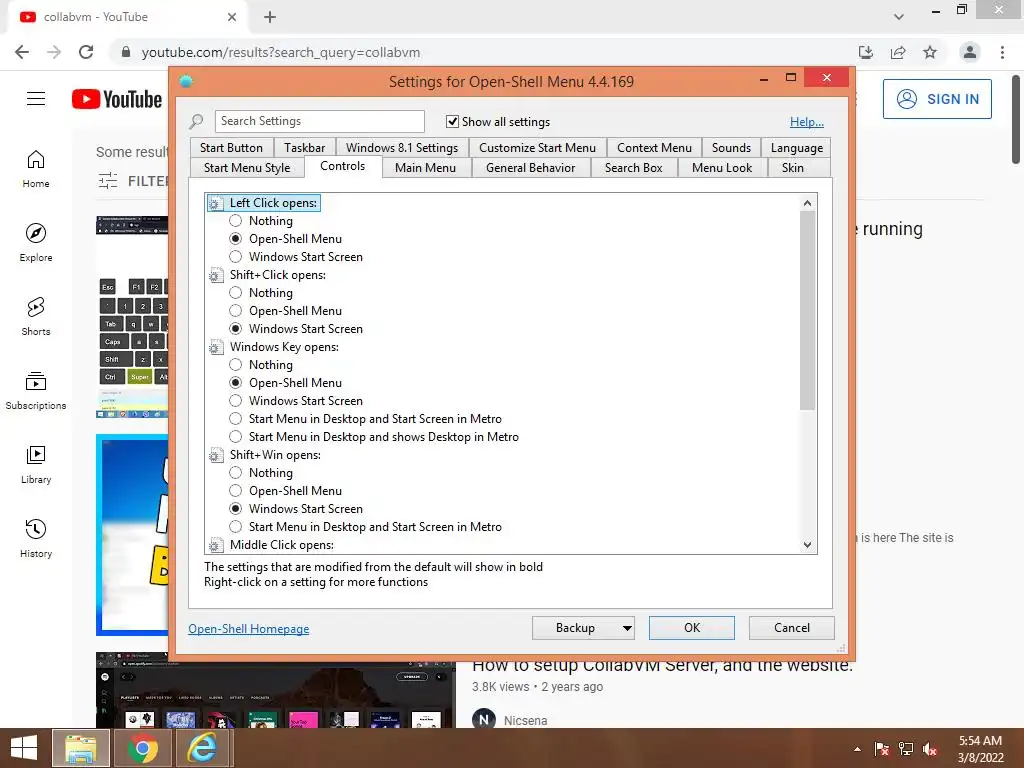Viewport: 1024px width, 768px height.
Task: Click the network tray icon
Action: pyautogui.click(x=906, y=749)
